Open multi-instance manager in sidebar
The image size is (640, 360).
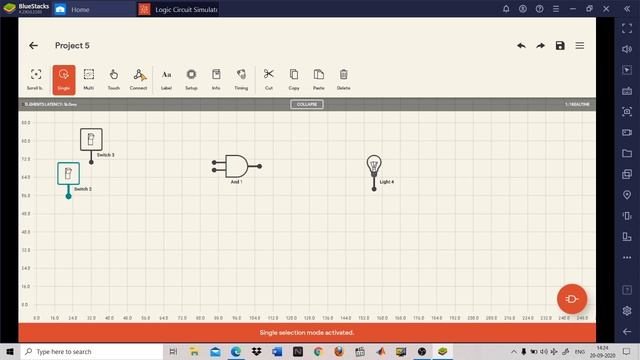pos(627,174)
